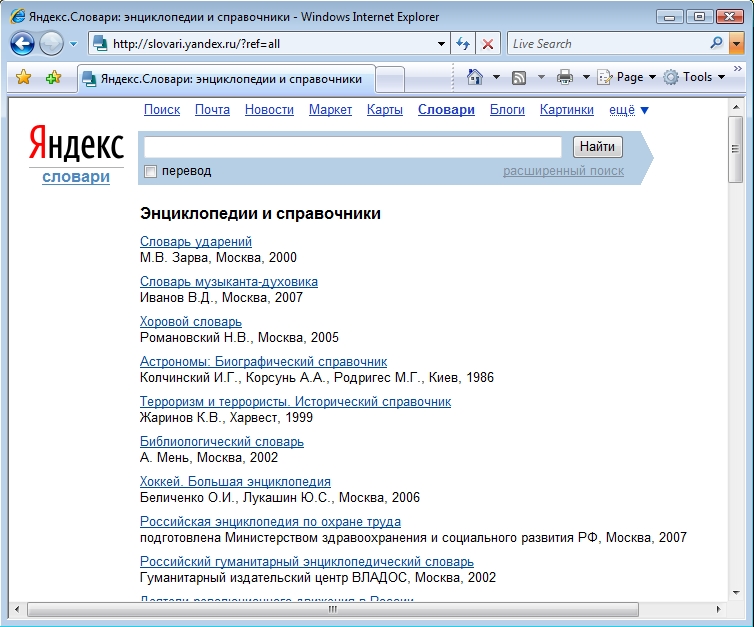Open Российский гуманитарный энциклопедический словарь link
The height and width of the screenshot is (627, 754).
click(307, 561)
